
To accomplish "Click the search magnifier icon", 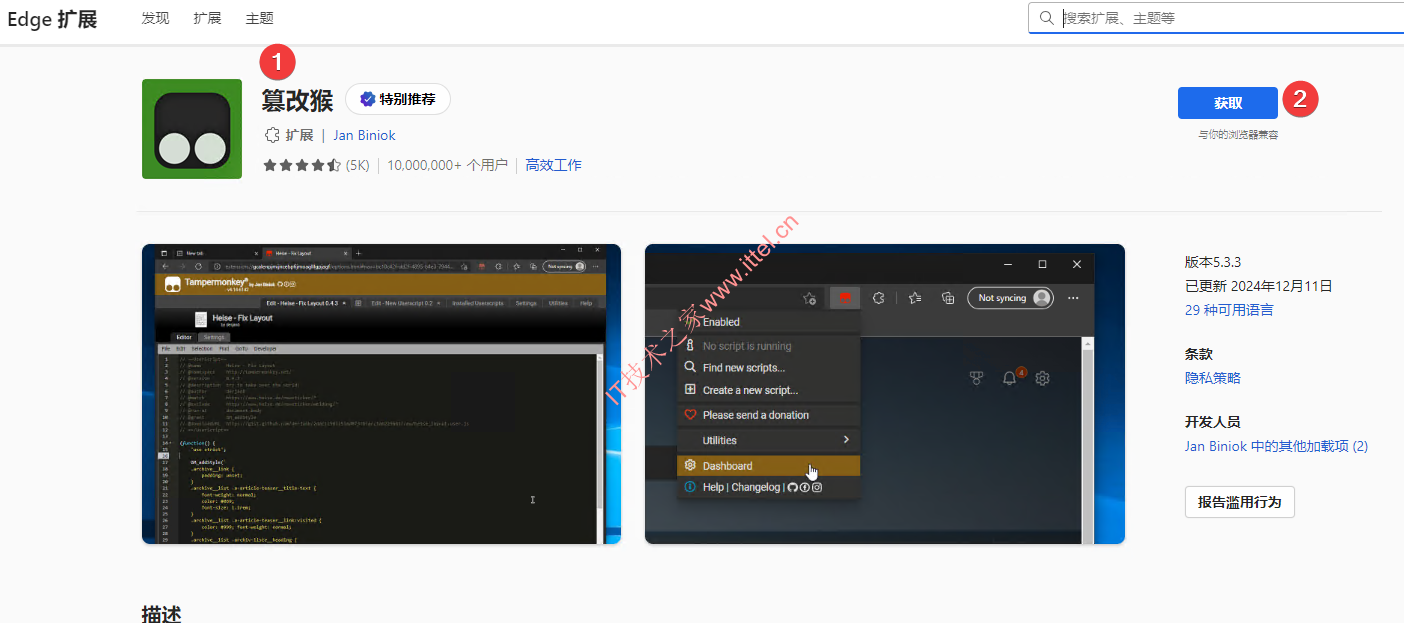I will coord(1046,18).
